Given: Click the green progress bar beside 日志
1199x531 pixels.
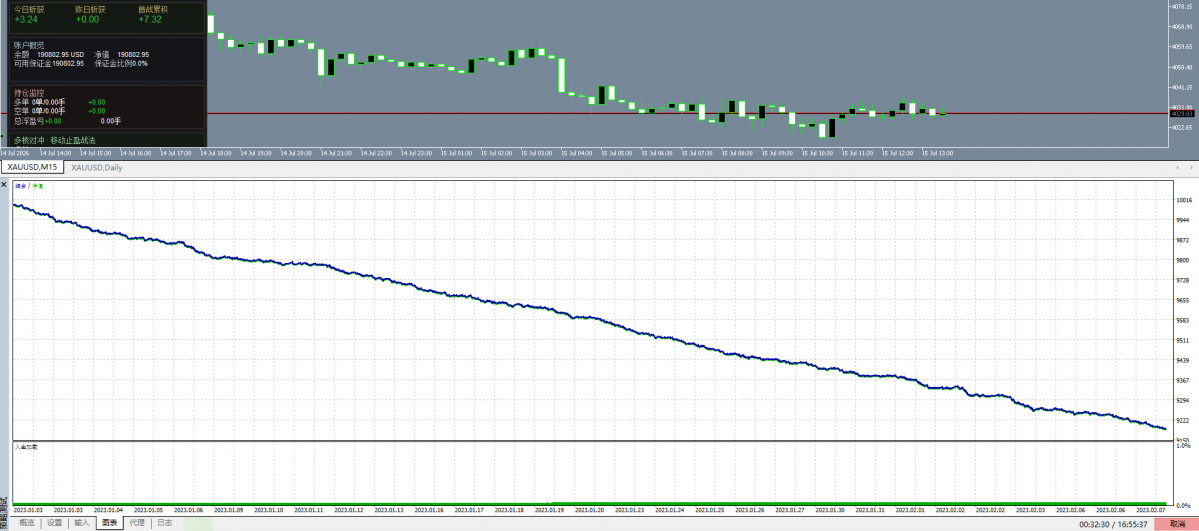Looking at the screenshot, I should coord(198,524).
